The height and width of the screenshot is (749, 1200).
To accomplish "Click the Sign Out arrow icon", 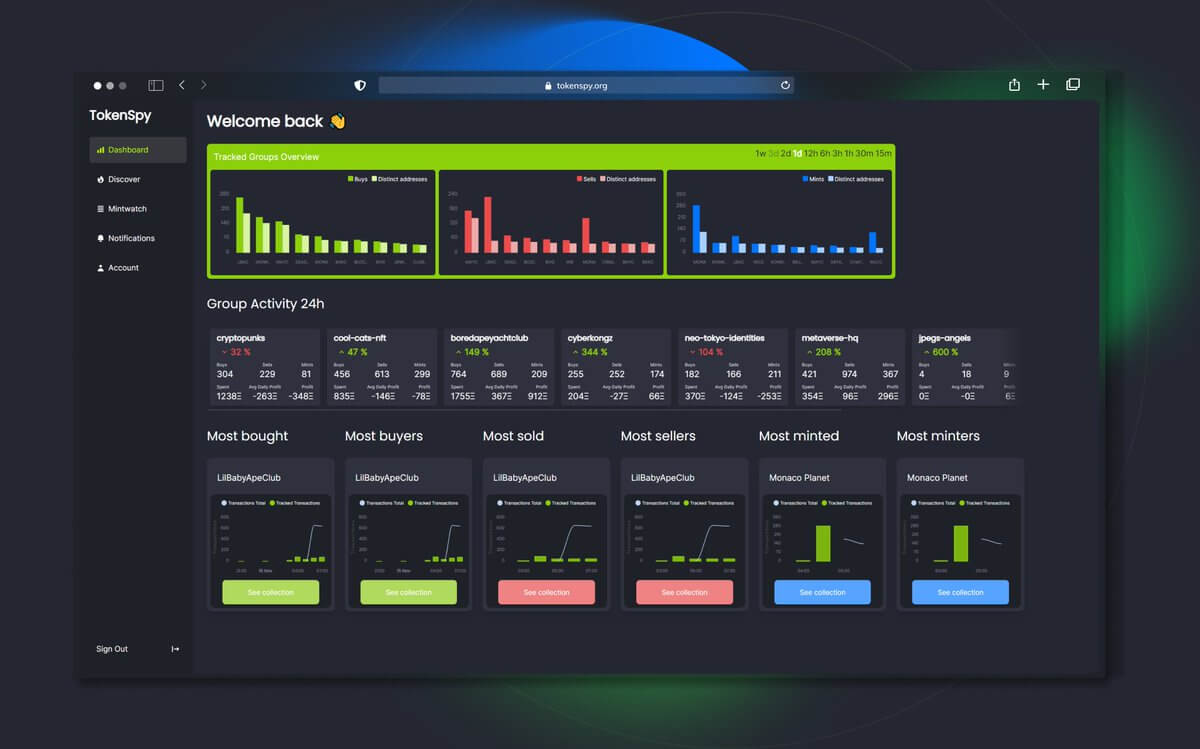I will [175, 649].
